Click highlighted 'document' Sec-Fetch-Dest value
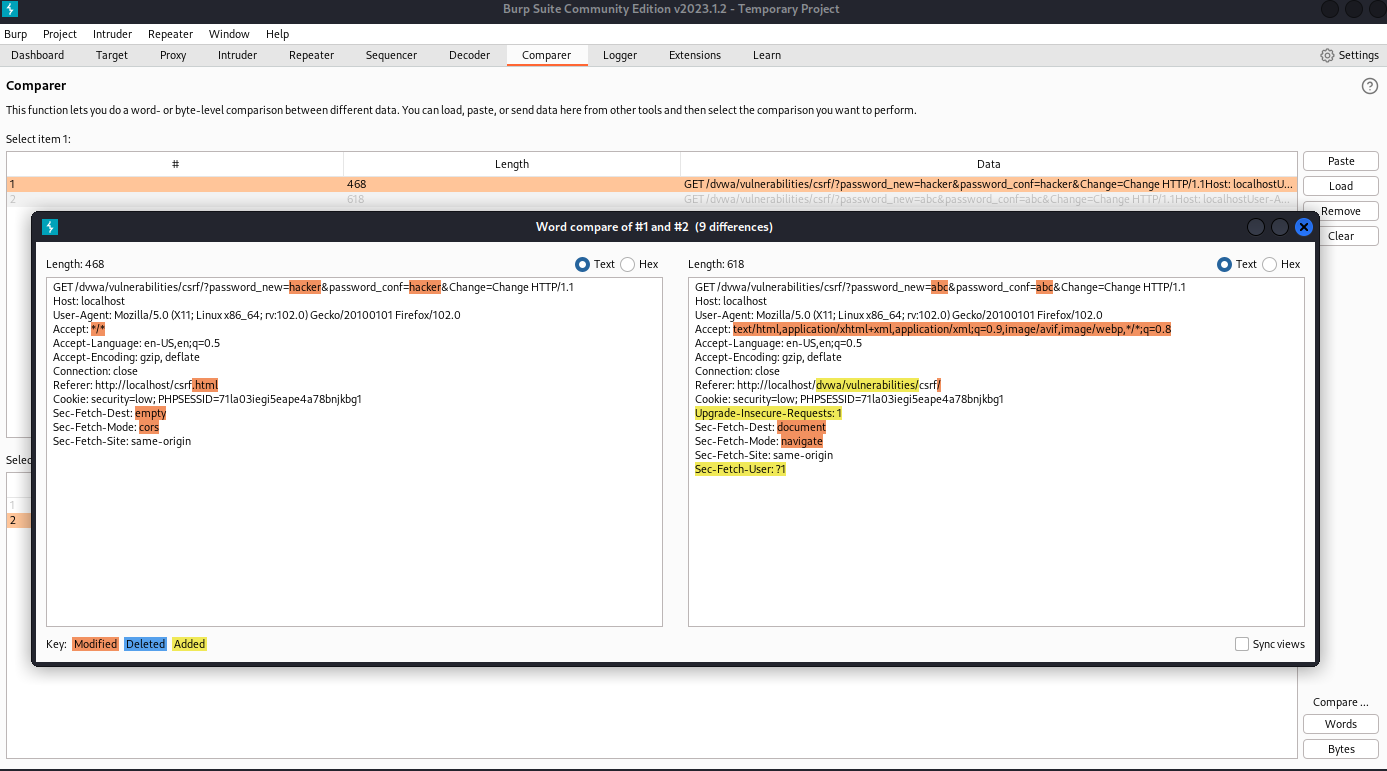 coord(801,427)
